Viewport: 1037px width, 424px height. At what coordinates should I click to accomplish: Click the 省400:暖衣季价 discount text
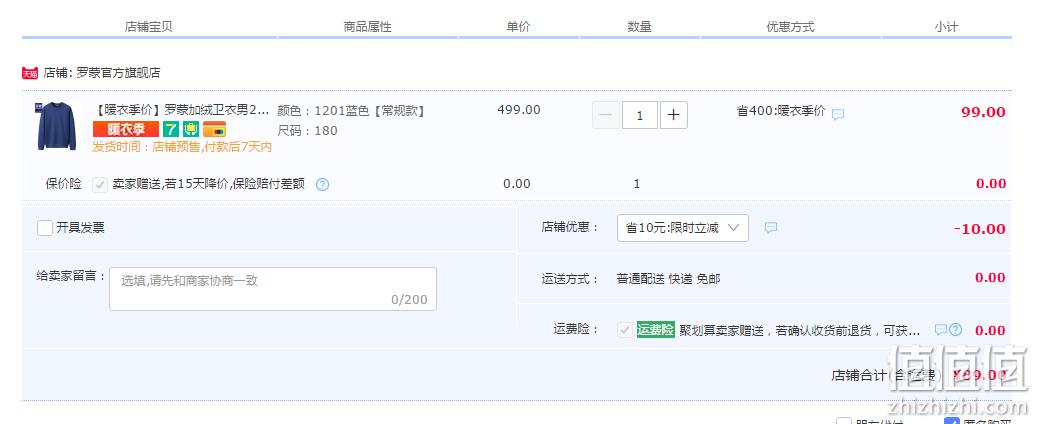click(781, 111)
